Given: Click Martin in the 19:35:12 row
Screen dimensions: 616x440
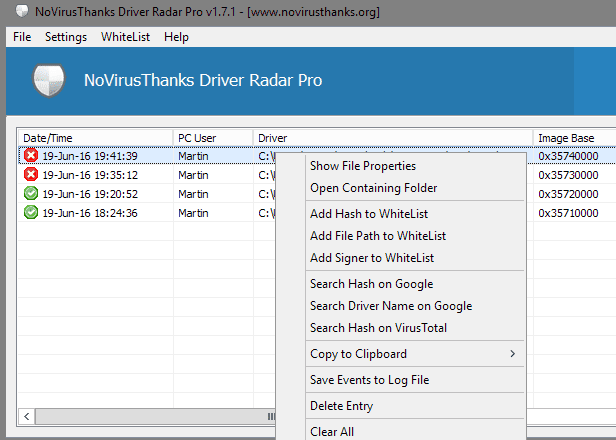Looking at the screenshot, I should [193, 175].
